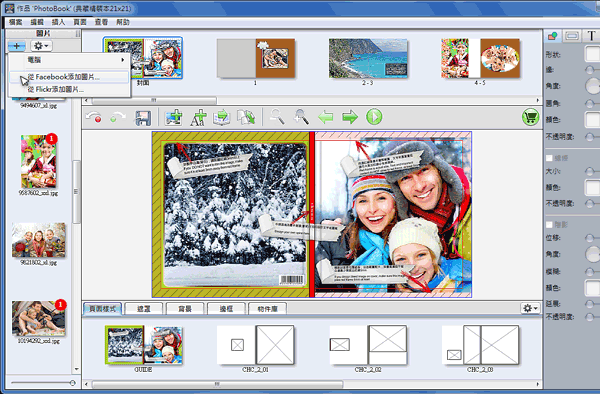Click the upper 角度 rotation dial
The image size is (600, 394).
(593, 86)
